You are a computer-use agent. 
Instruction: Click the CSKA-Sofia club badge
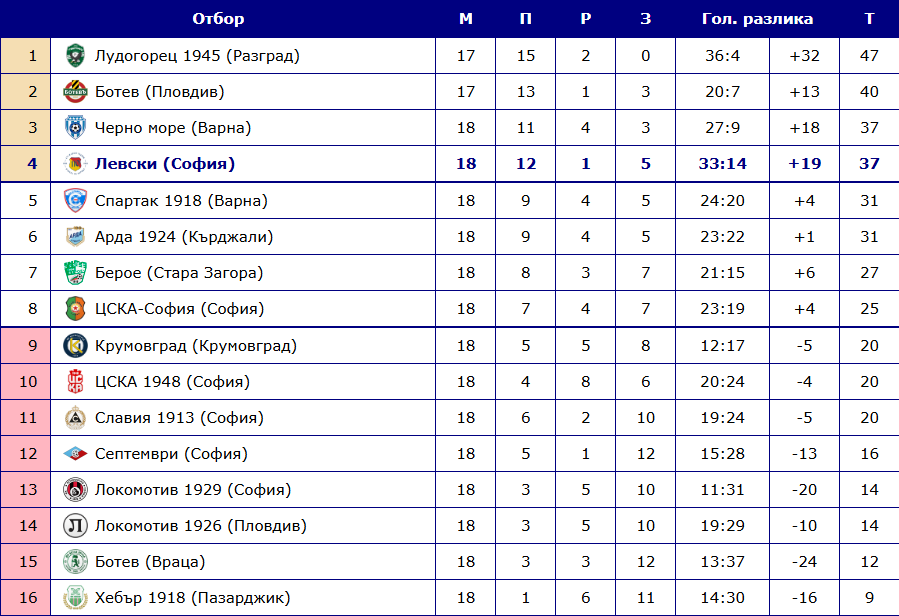point(75,309)
